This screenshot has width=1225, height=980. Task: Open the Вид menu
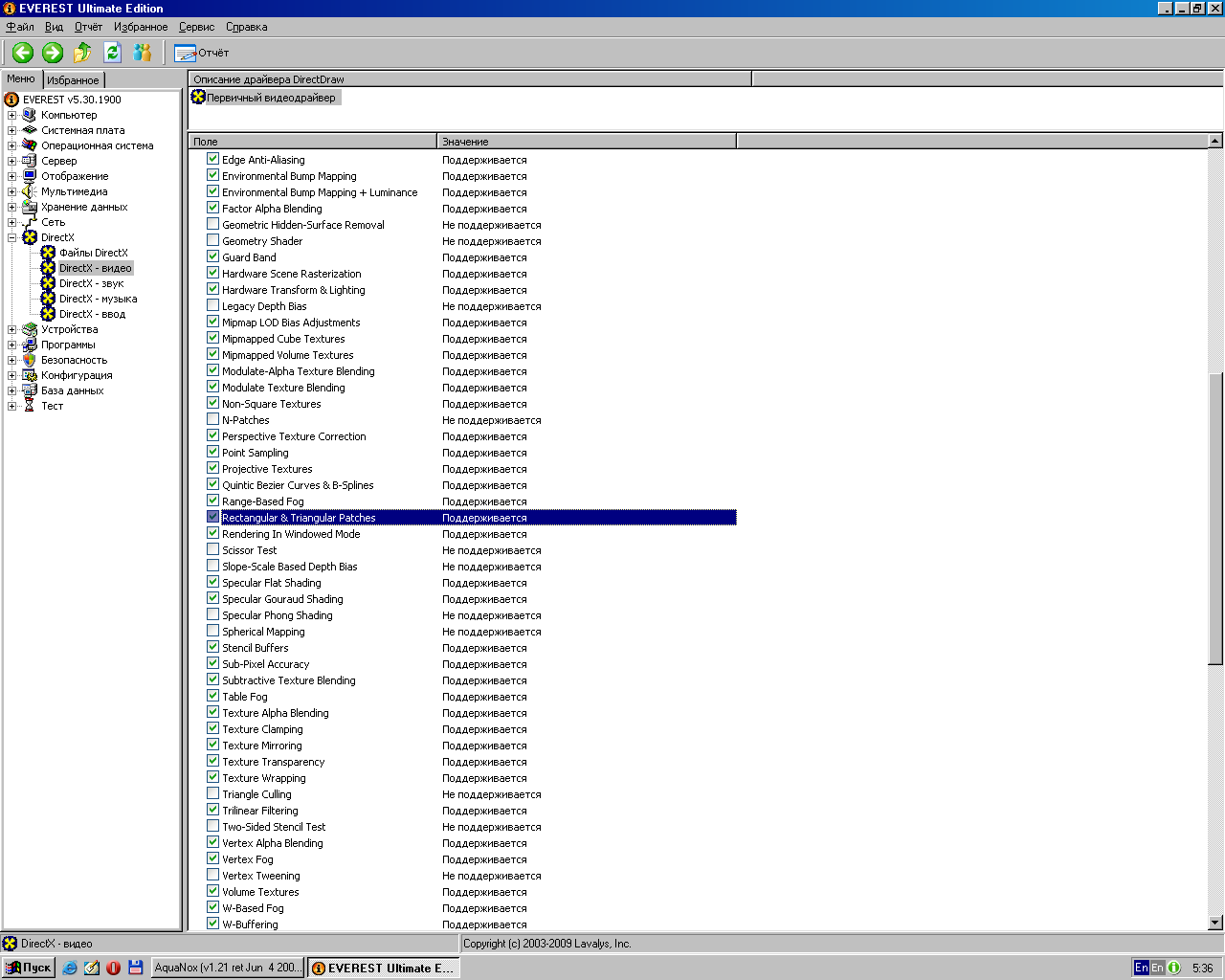(54, 27)
